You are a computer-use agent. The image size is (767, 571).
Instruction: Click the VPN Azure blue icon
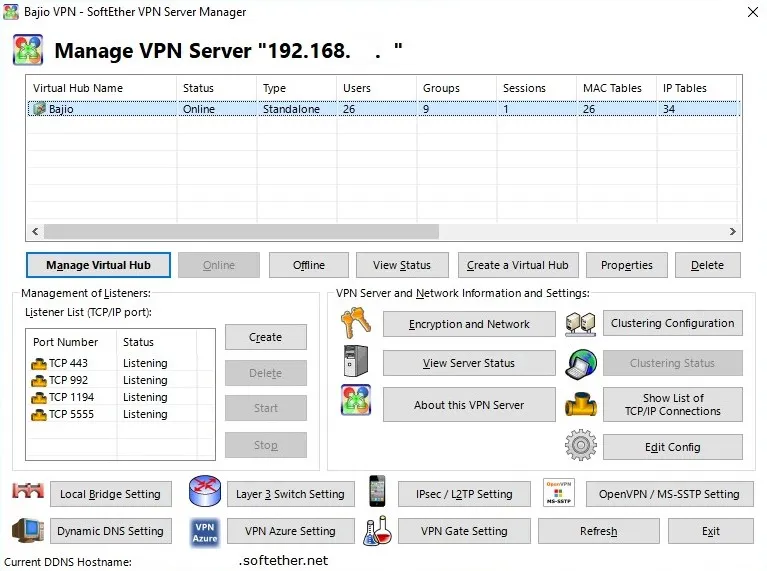[x=204, y=531]
